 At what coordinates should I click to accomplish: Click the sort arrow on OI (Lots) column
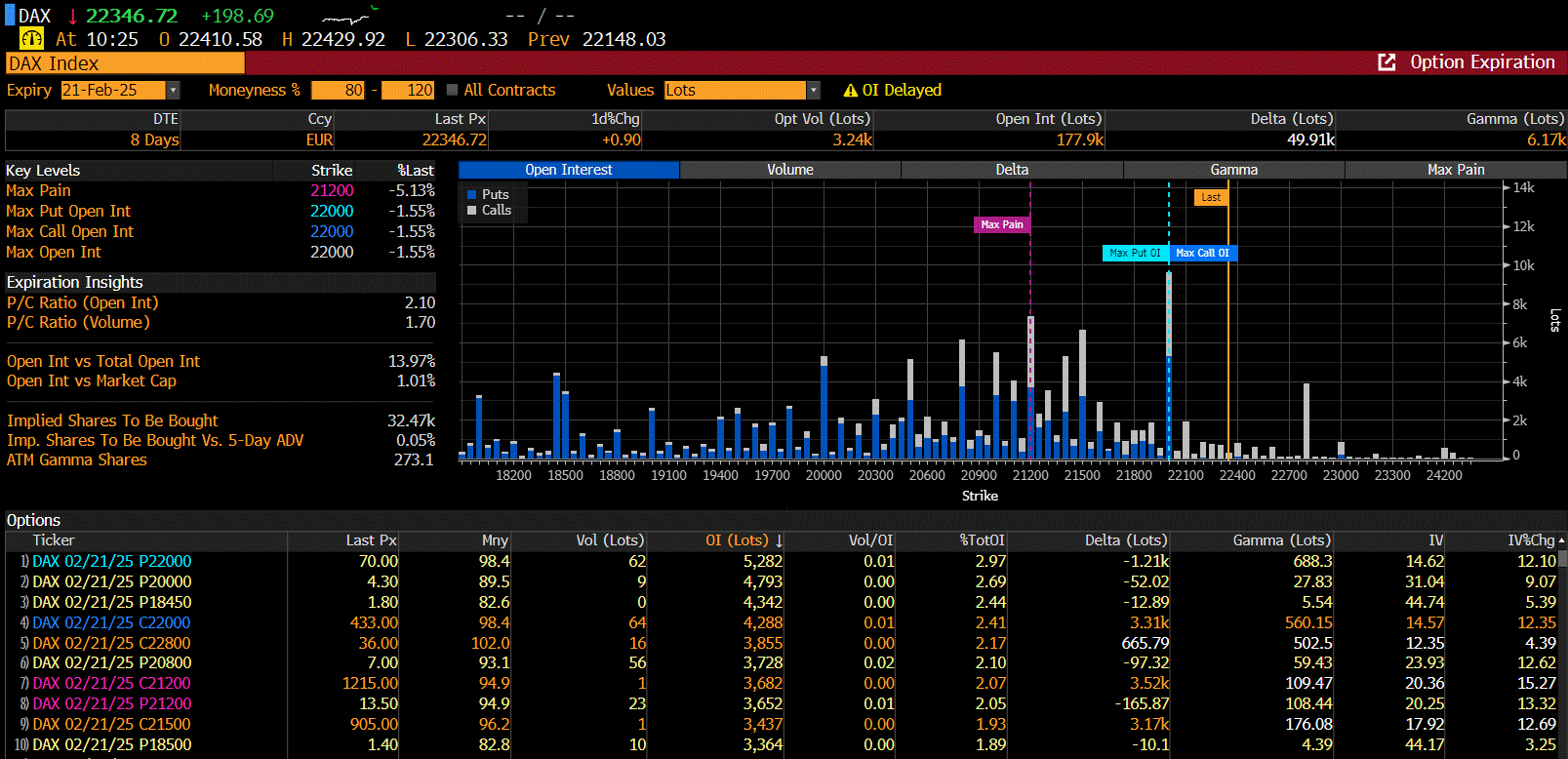click(779, 540)
